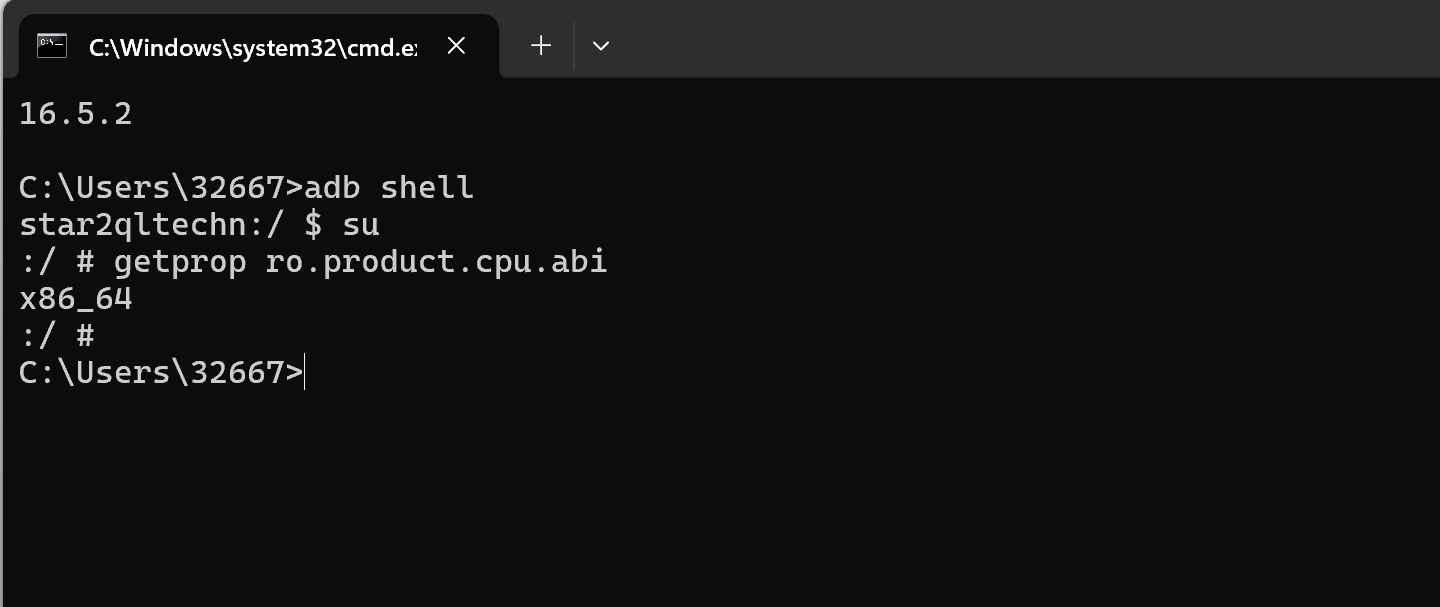Click the empty ":/ #" root prompt line
1440x607 pixels.
[x=57, y=336]
